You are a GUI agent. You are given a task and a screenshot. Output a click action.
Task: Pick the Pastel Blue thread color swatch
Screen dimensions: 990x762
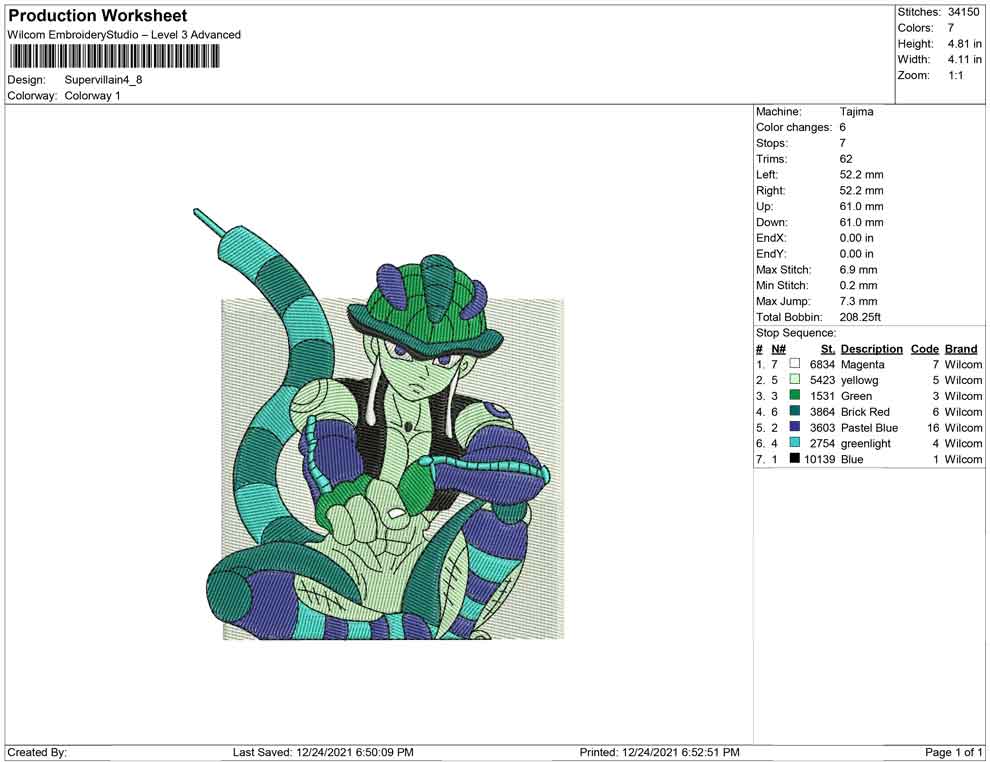(795, 427)
